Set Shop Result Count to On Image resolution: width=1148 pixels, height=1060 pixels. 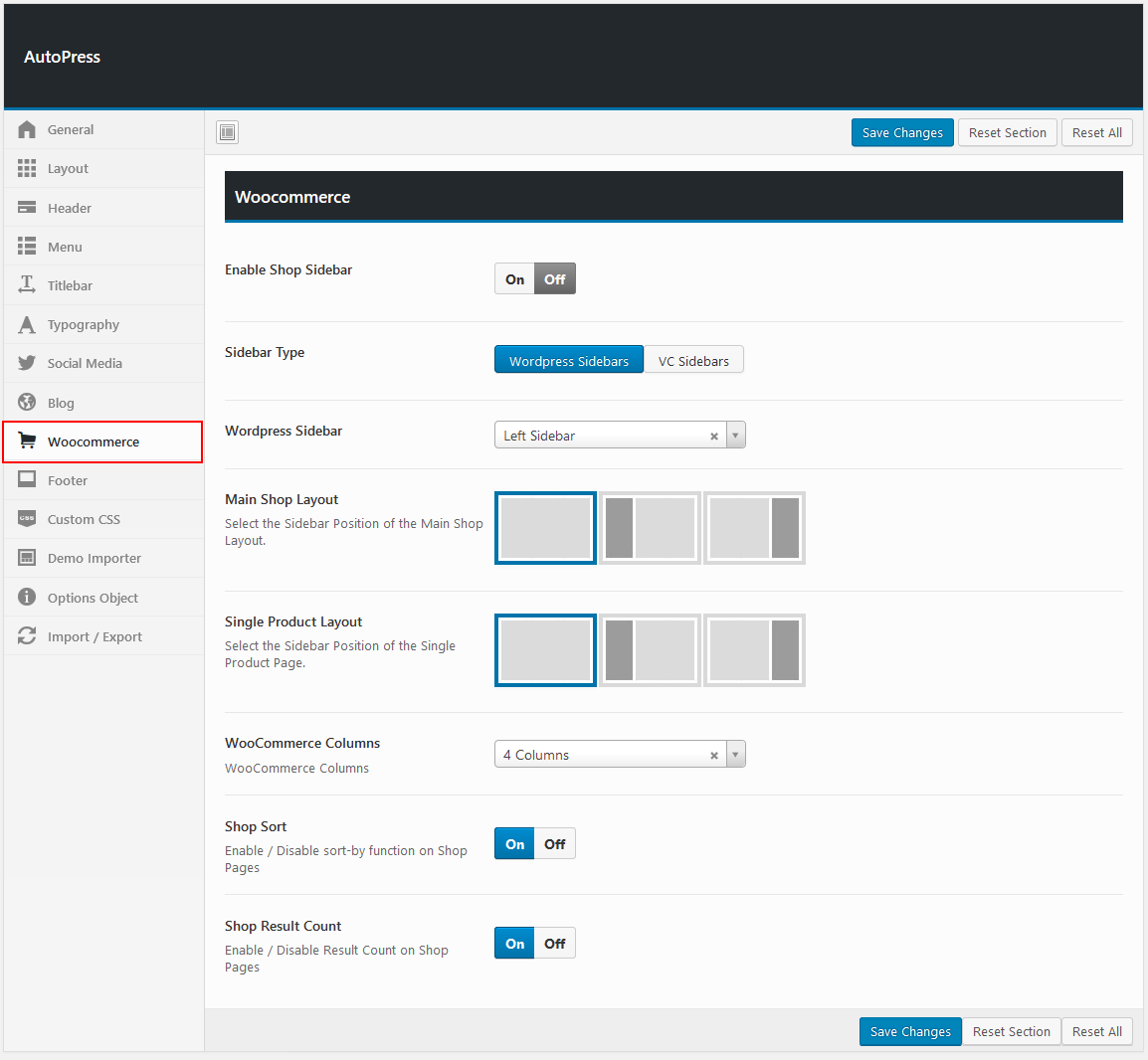[x=514, y=944]
